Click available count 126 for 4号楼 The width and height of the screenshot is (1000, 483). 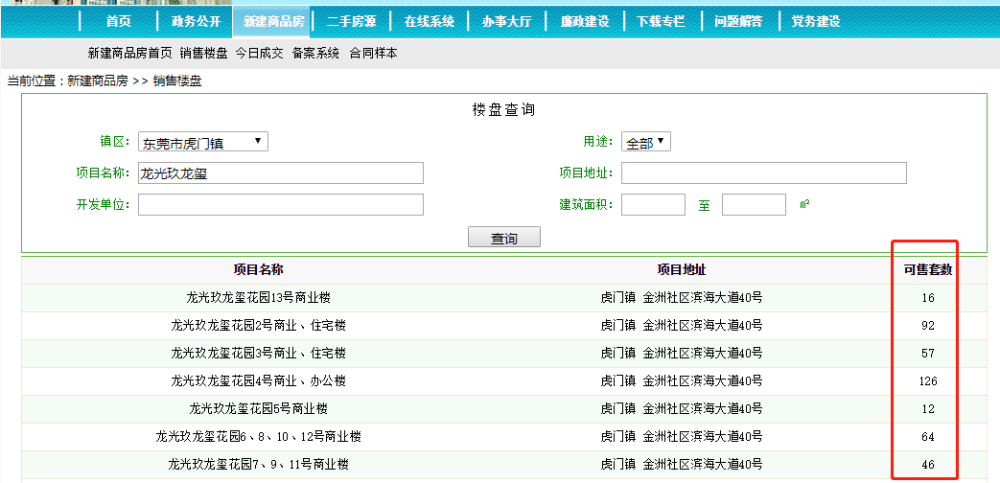point(928,381)
